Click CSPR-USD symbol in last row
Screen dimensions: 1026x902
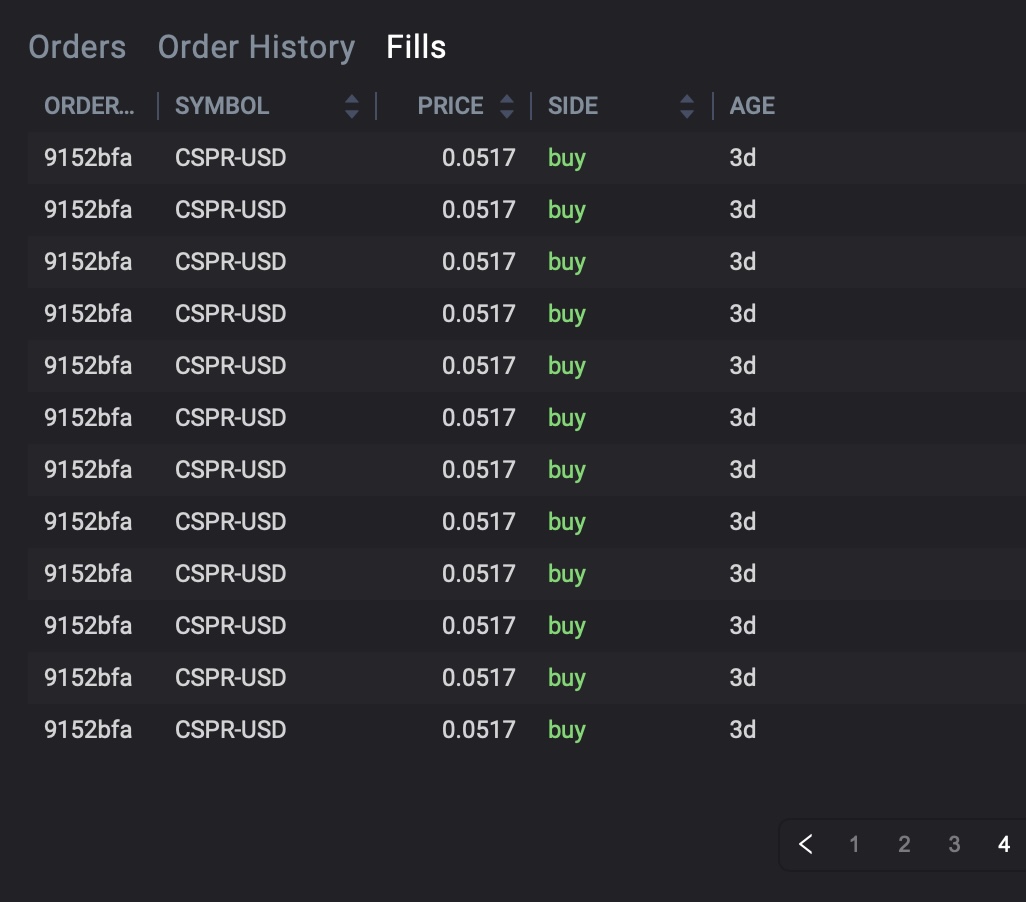click(x=230, y=730)
